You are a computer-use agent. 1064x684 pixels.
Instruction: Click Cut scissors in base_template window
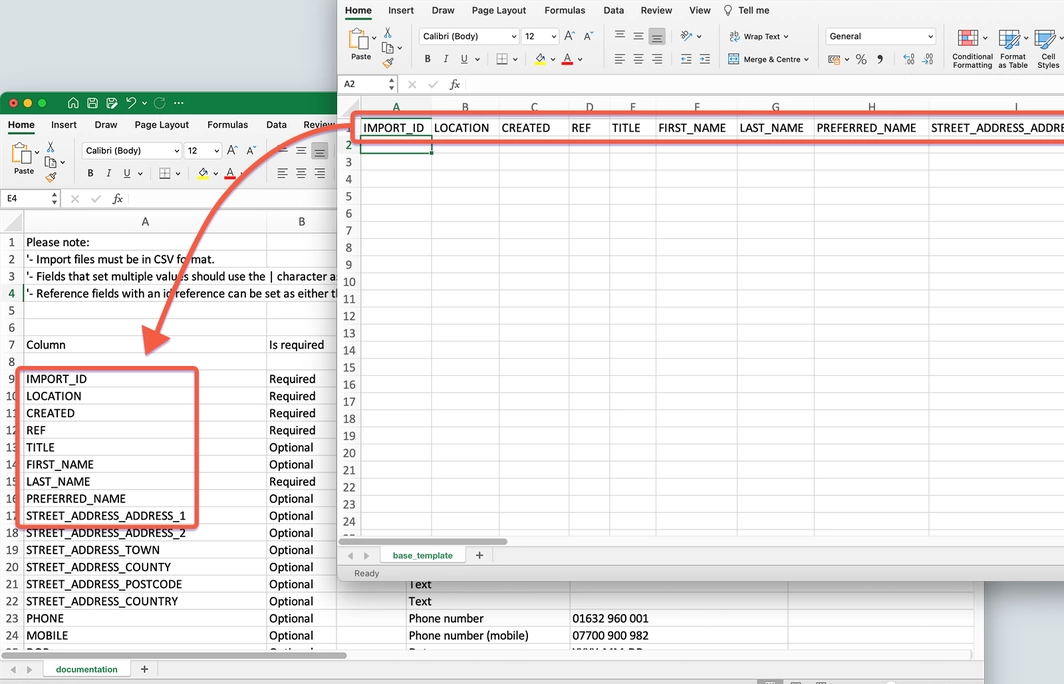click(387, 33)
